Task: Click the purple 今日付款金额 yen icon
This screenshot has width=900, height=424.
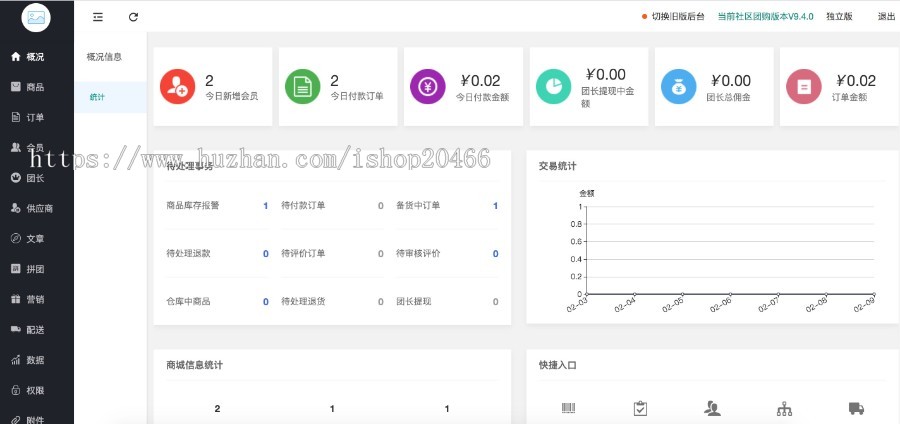Action: [x=428, y=87]
